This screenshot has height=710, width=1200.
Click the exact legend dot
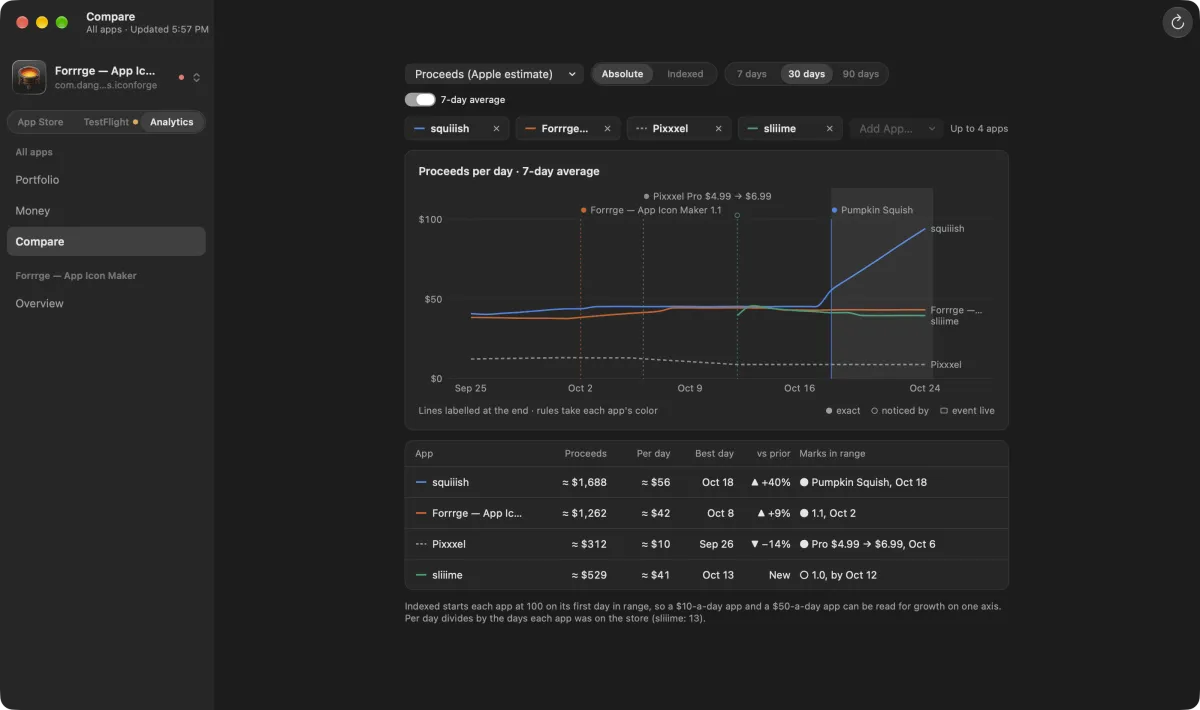[829, 411]
